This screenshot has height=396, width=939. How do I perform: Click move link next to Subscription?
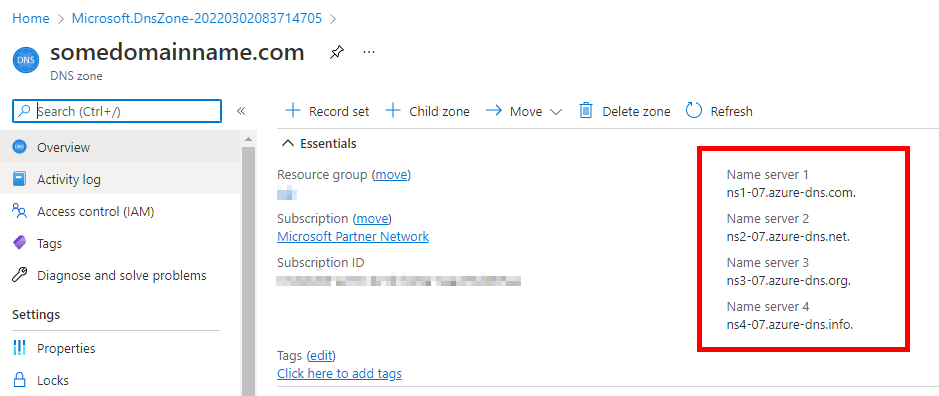click(372, 219)
